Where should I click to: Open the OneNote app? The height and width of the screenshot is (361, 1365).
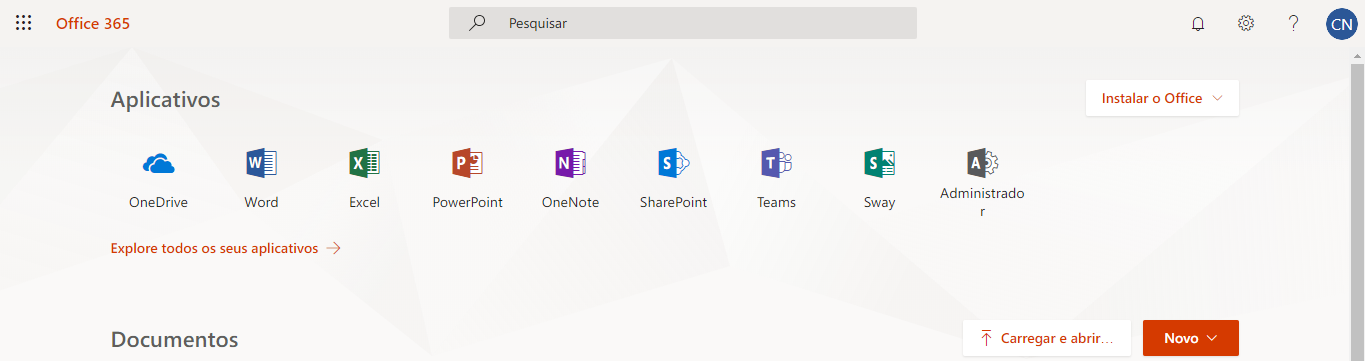click(x=570, y=179)
